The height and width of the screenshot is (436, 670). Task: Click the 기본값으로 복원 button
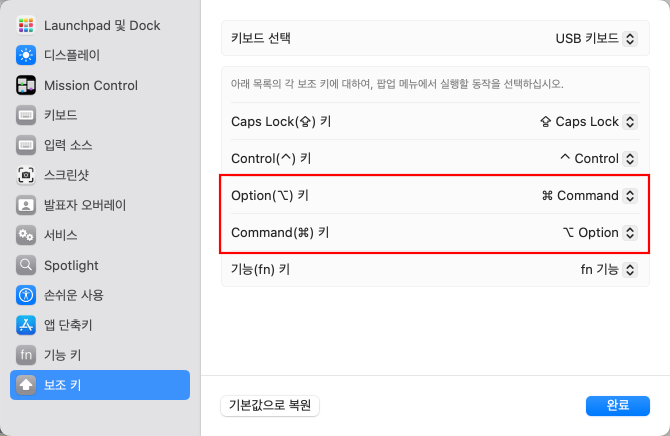point(270,405)
